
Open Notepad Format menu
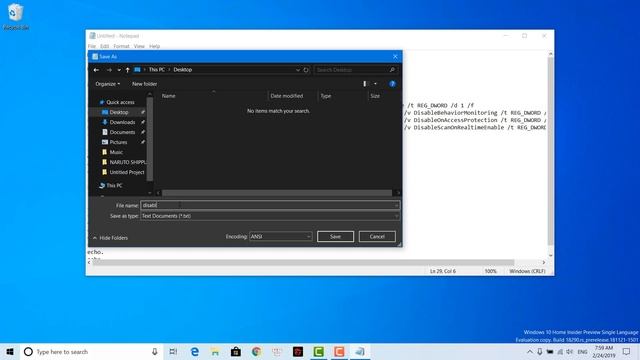[121, 46]
